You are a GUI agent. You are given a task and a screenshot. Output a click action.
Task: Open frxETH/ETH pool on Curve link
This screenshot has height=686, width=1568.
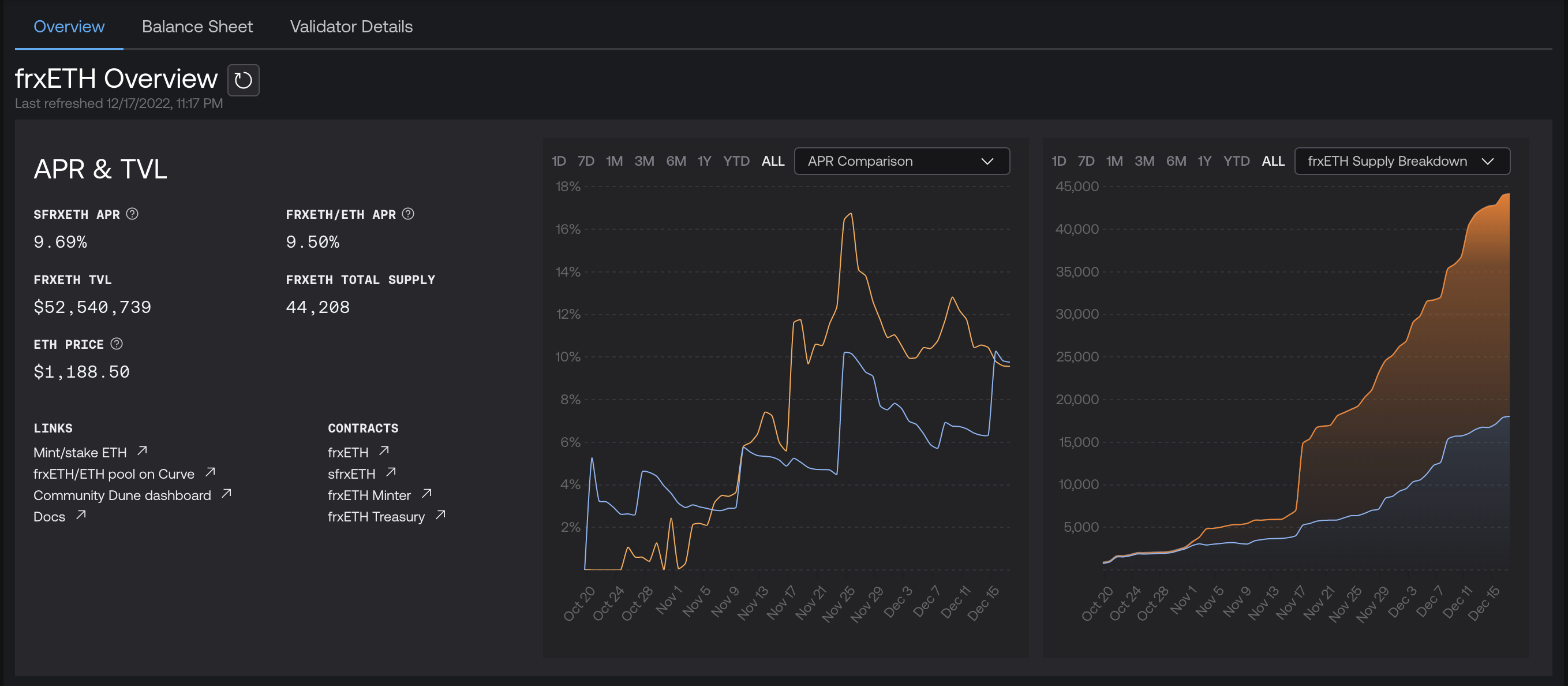(x=114, y=474)
